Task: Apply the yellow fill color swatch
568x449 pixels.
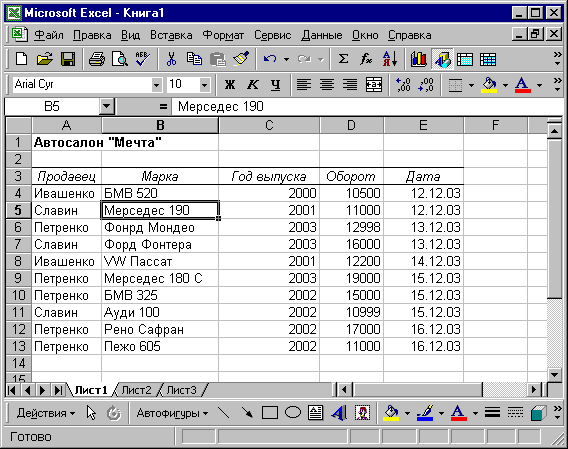Action: (489, 85)
